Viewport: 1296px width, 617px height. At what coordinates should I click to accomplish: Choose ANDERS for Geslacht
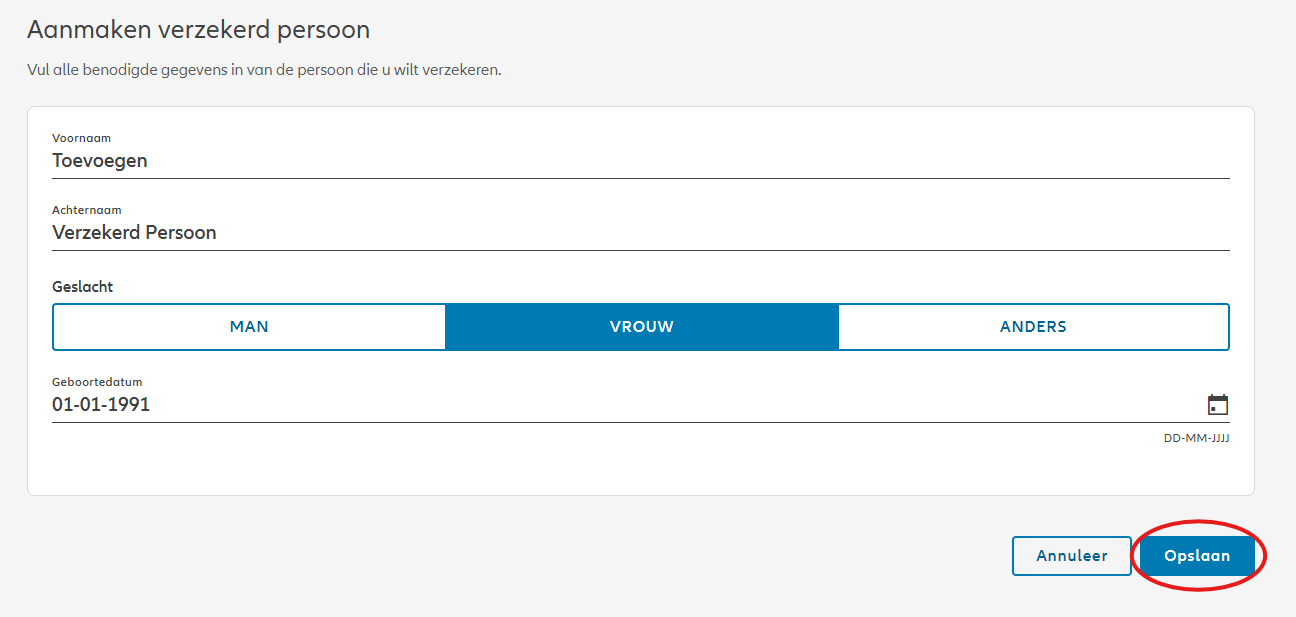coord(1033,327)
